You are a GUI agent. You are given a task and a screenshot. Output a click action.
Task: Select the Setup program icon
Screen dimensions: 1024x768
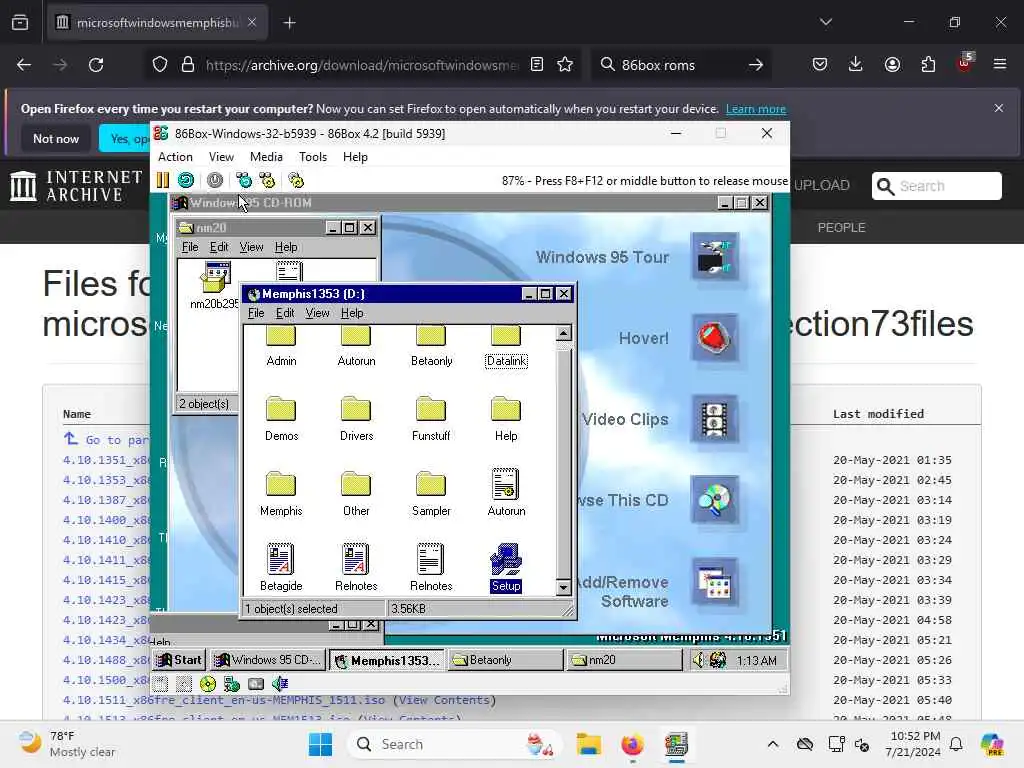click(506, 568)
